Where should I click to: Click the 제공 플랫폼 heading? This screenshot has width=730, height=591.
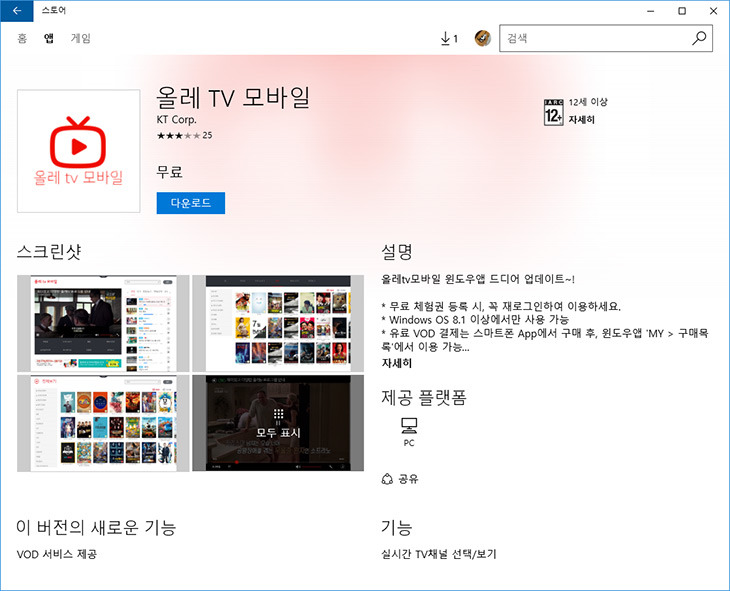click(x=424, y=397)
